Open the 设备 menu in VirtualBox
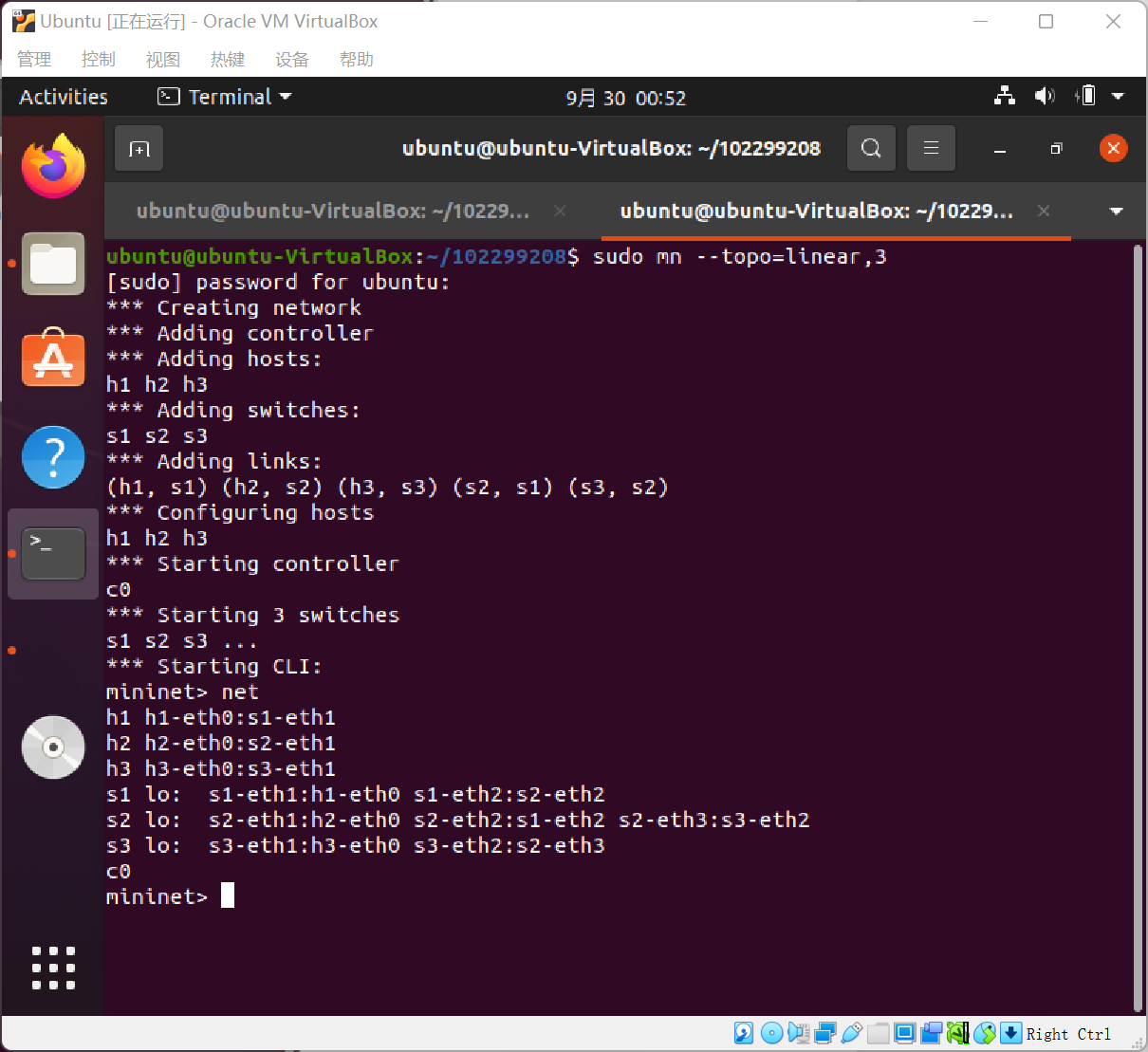This screenshot has width=1148, height=1052. pos(292,59)
